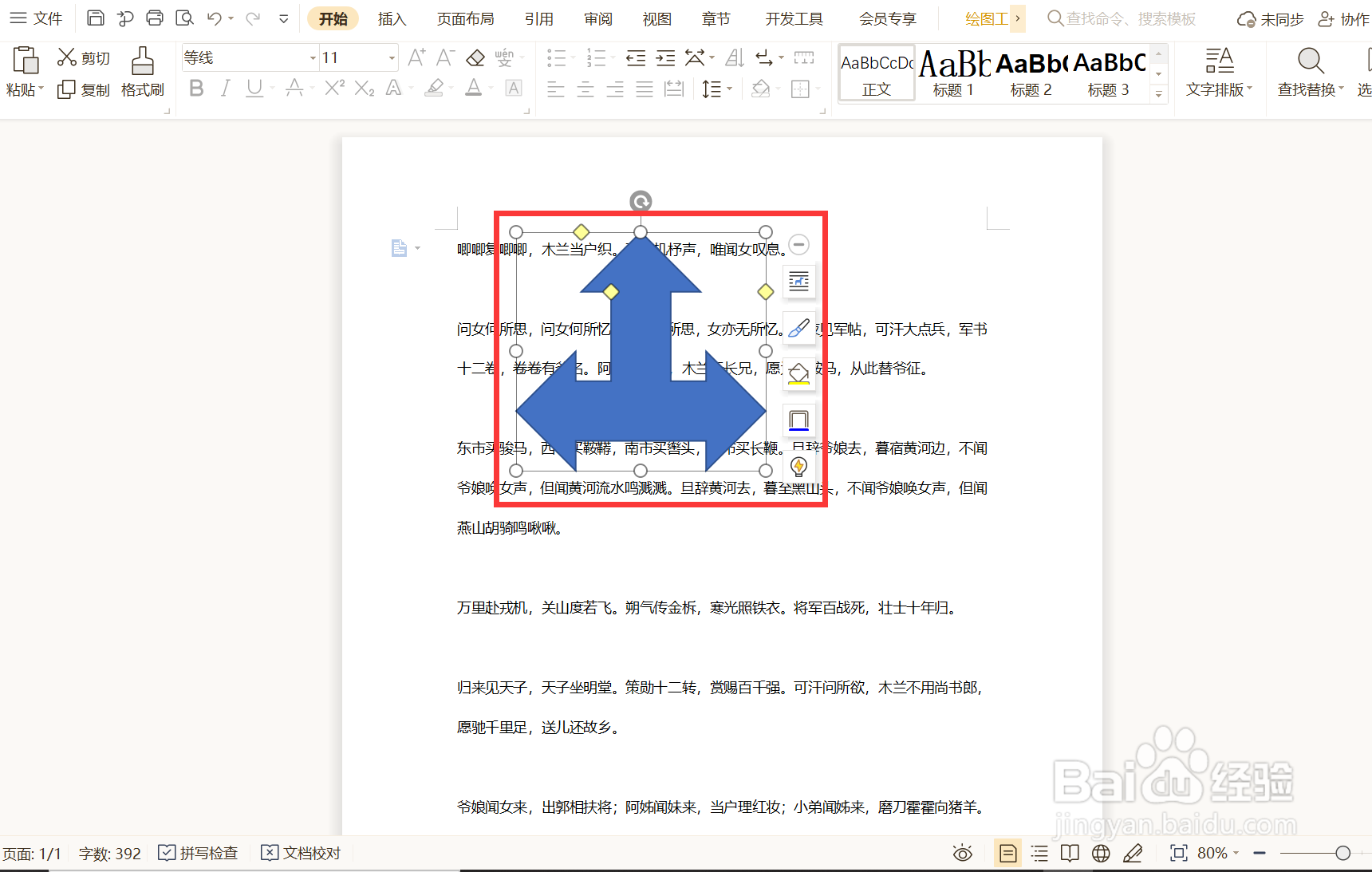Click numbered list icon

(x=596, y=57)
